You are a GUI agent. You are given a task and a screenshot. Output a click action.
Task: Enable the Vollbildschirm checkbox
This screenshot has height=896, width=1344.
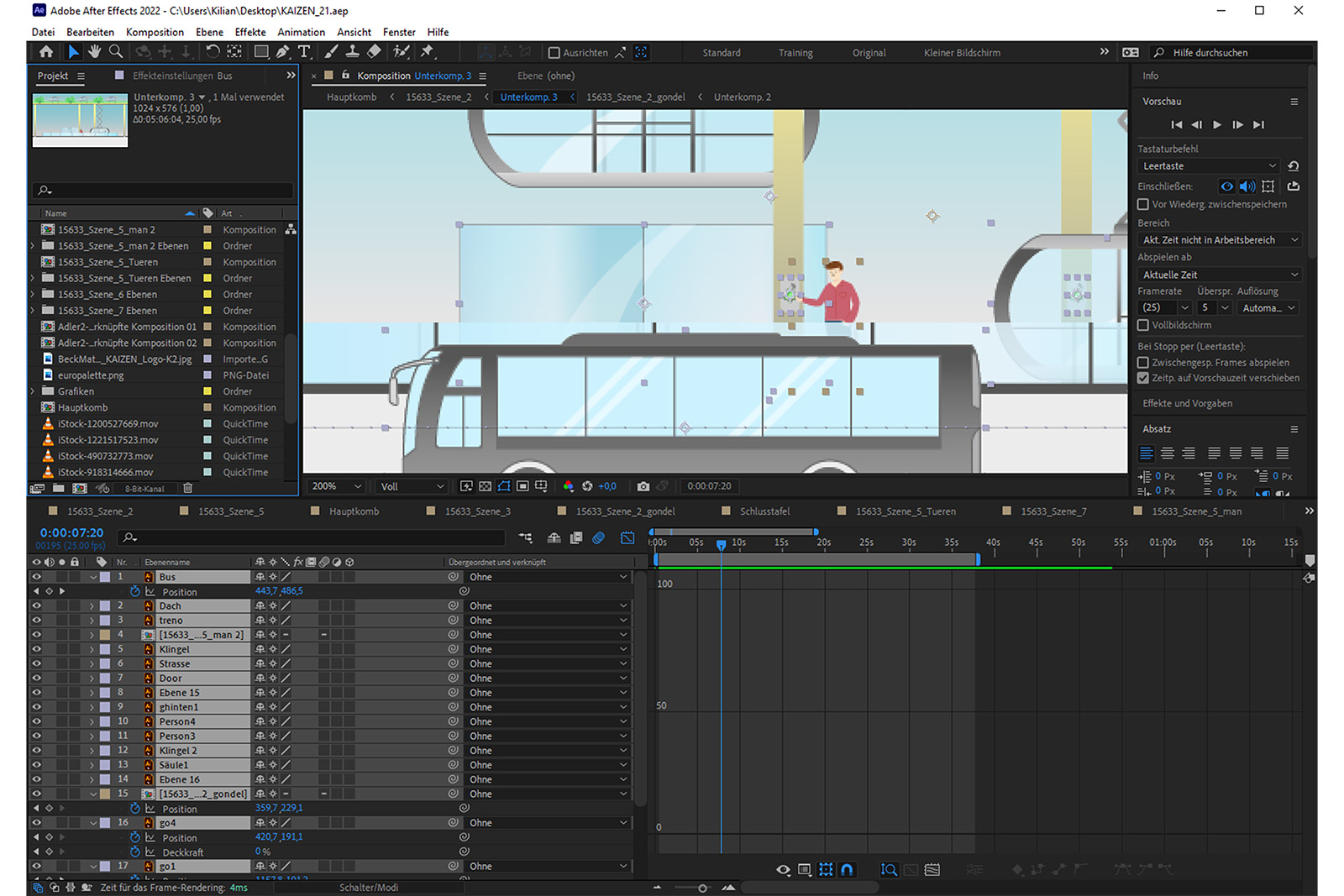[x=1143, y=325]
